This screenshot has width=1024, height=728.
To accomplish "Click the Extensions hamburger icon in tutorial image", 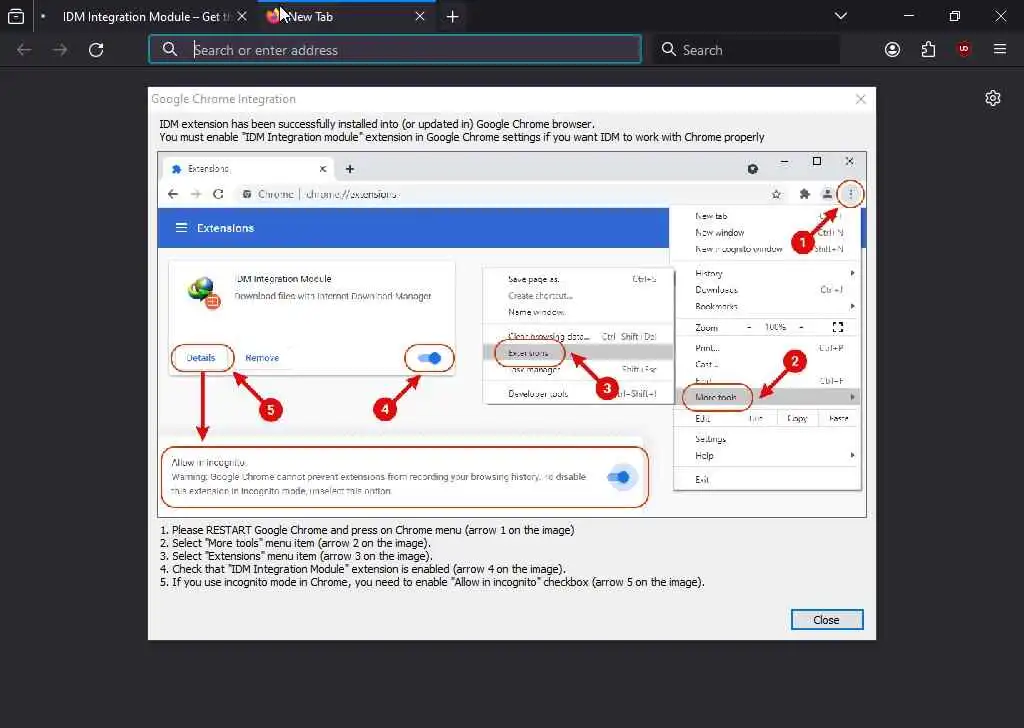I will pyautogui.click(x=181, y=228).
